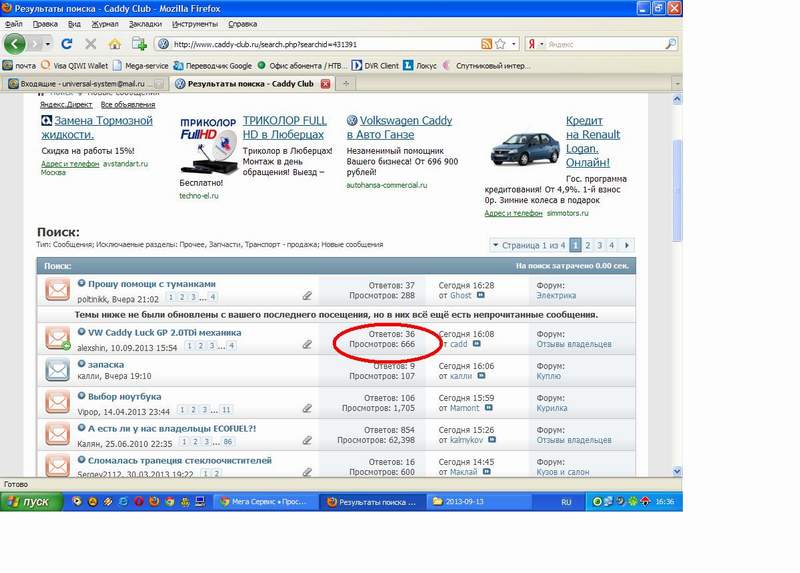Go to the Firefox home page icon

pos(115,44)
